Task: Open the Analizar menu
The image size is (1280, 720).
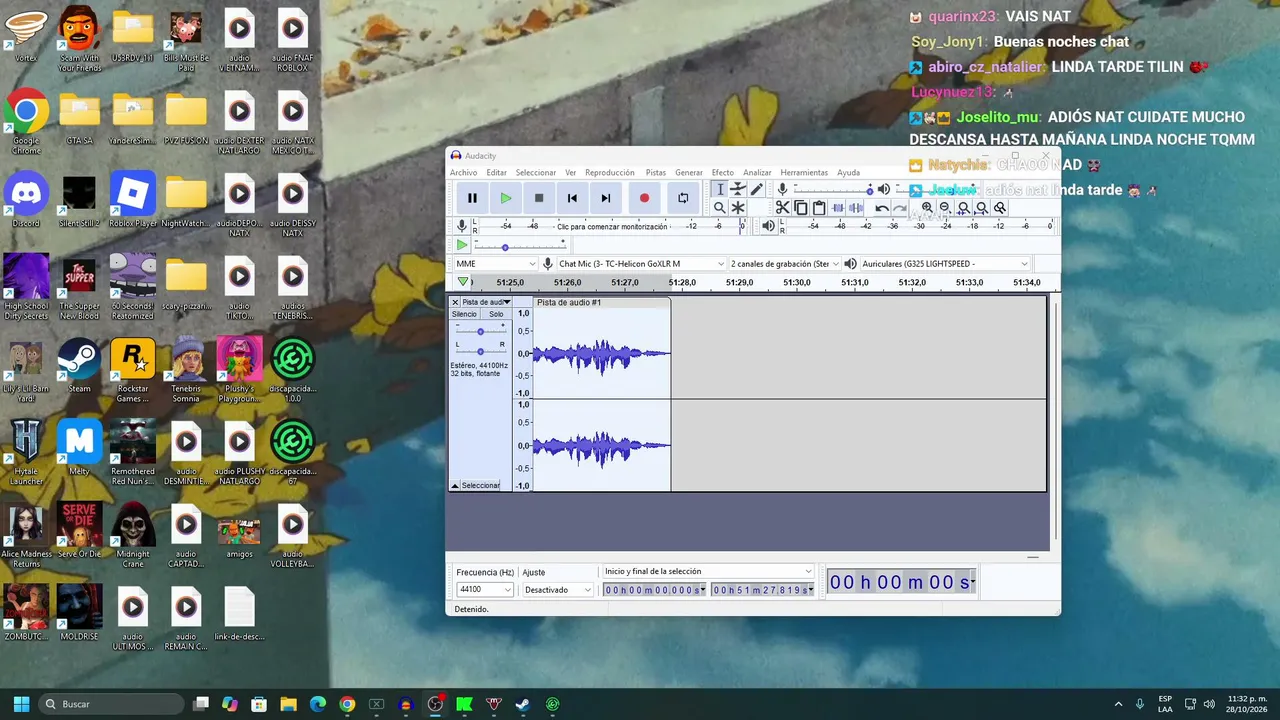Action: tap(757, 173)
